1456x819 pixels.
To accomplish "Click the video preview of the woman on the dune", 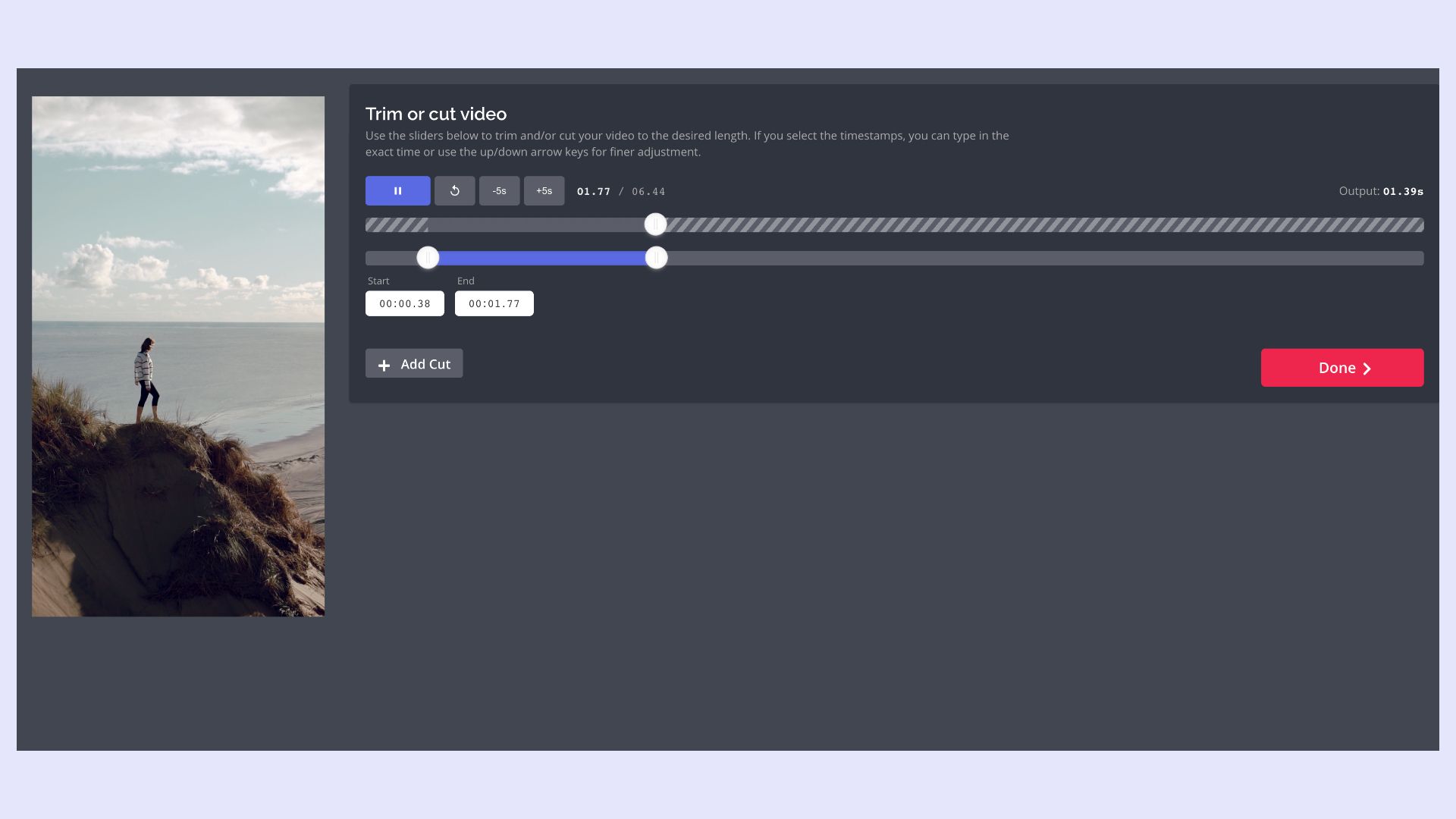I will [x=177, y=356].
